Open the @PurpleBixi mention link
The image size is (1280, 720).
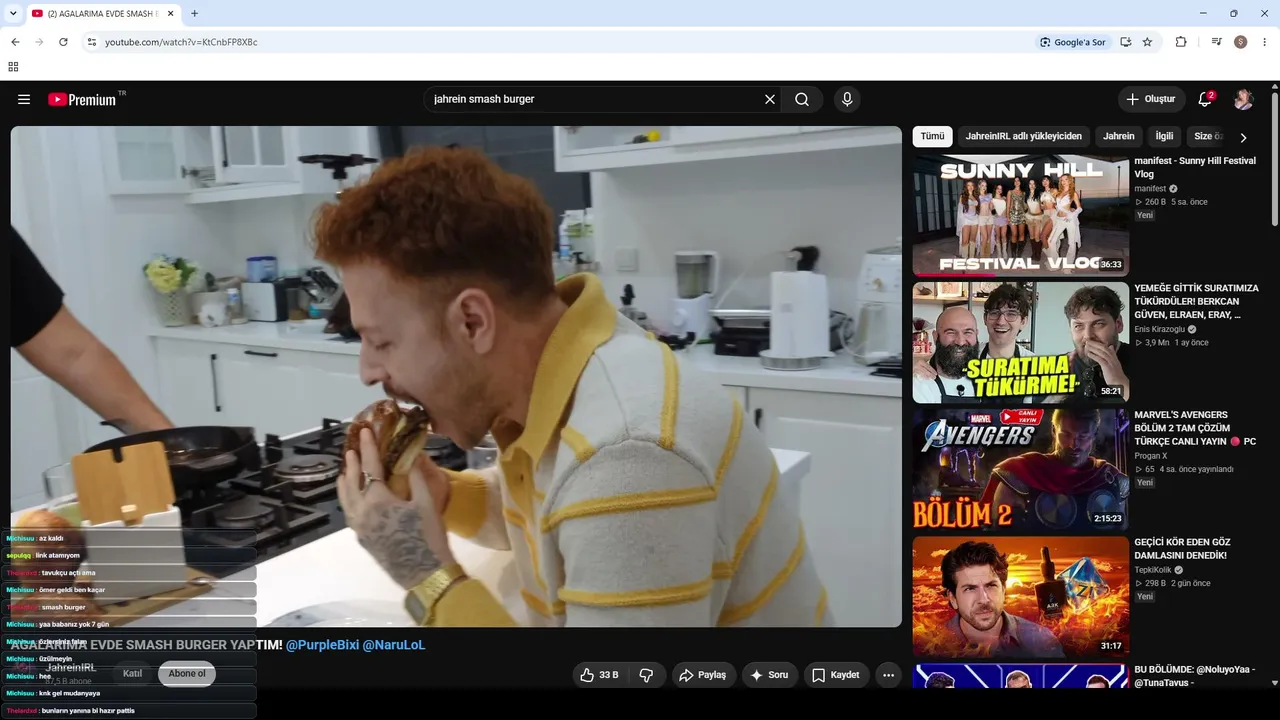coord(322,645)
